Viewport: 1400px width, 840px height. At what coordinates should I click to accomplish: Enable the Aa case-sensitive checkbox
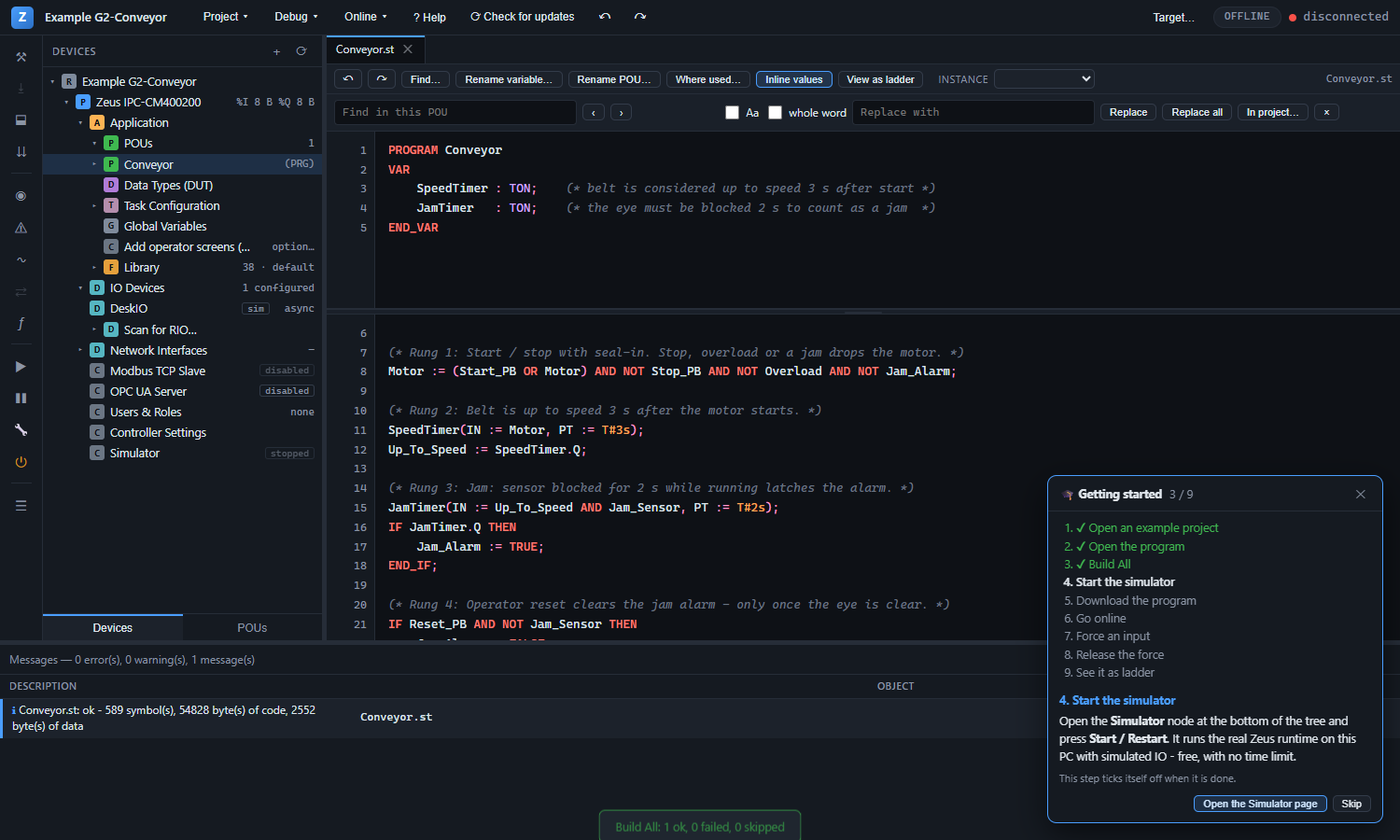732,112
